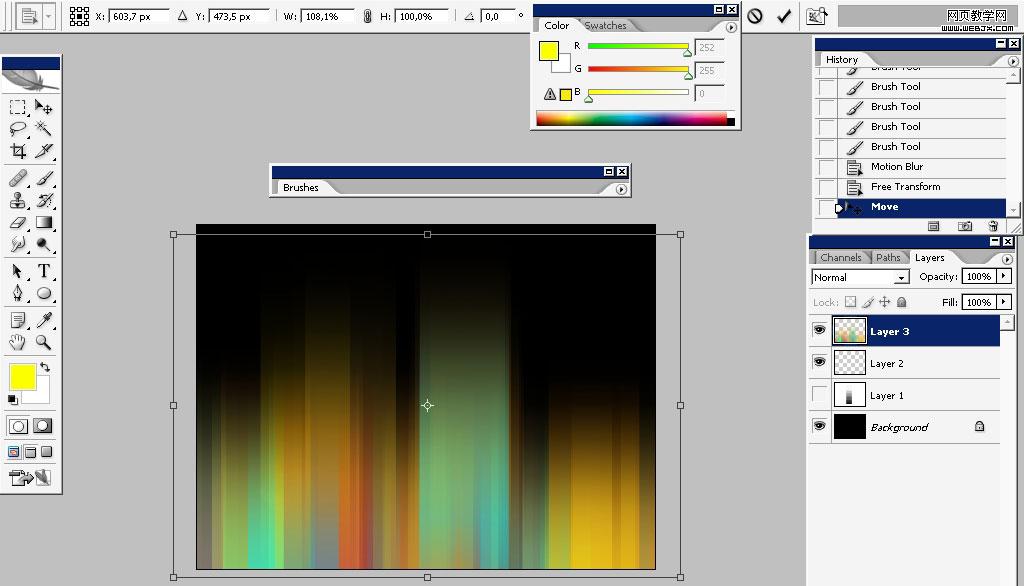The image size is (1024, 586).
Task: Hide Layer 3 with the eye icon
Action: [820, 330]
